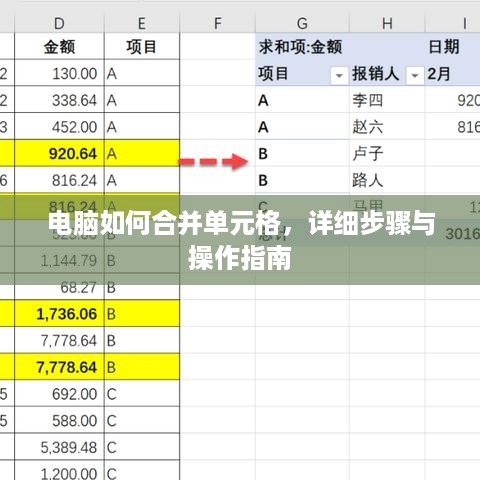Select column G header
The height and width of the screenshot is (480, 480).
[302, 24]
